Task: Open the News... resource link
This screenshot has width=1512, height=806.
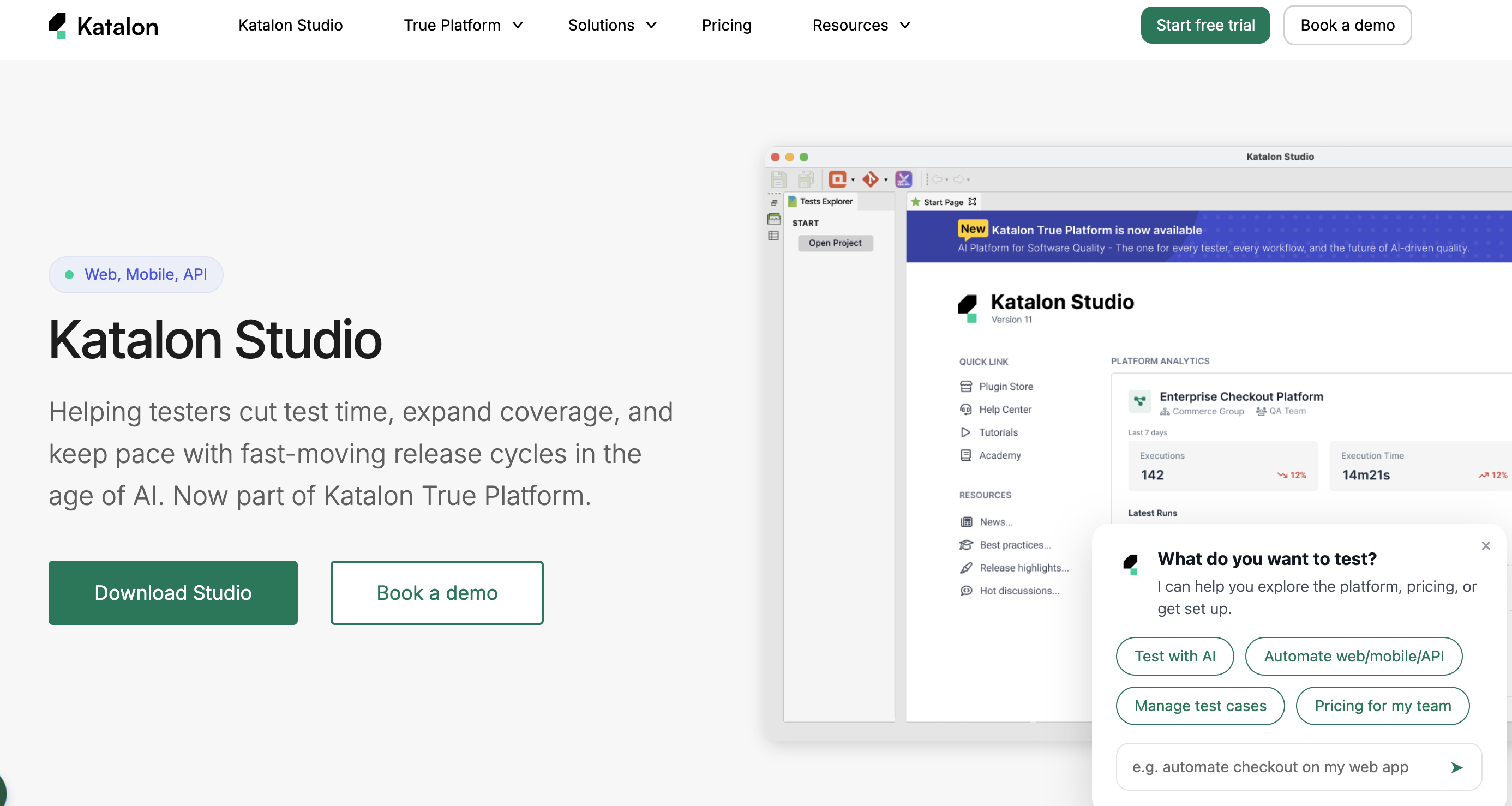Action: point(996,522)
